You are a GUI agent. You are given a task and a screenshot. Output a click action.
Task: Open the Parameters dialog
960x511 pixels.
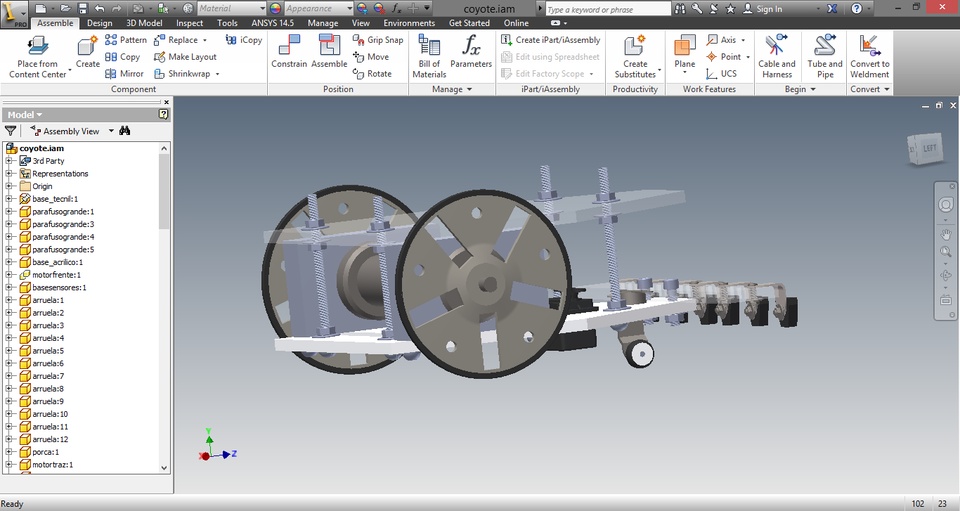click(471, 52)
